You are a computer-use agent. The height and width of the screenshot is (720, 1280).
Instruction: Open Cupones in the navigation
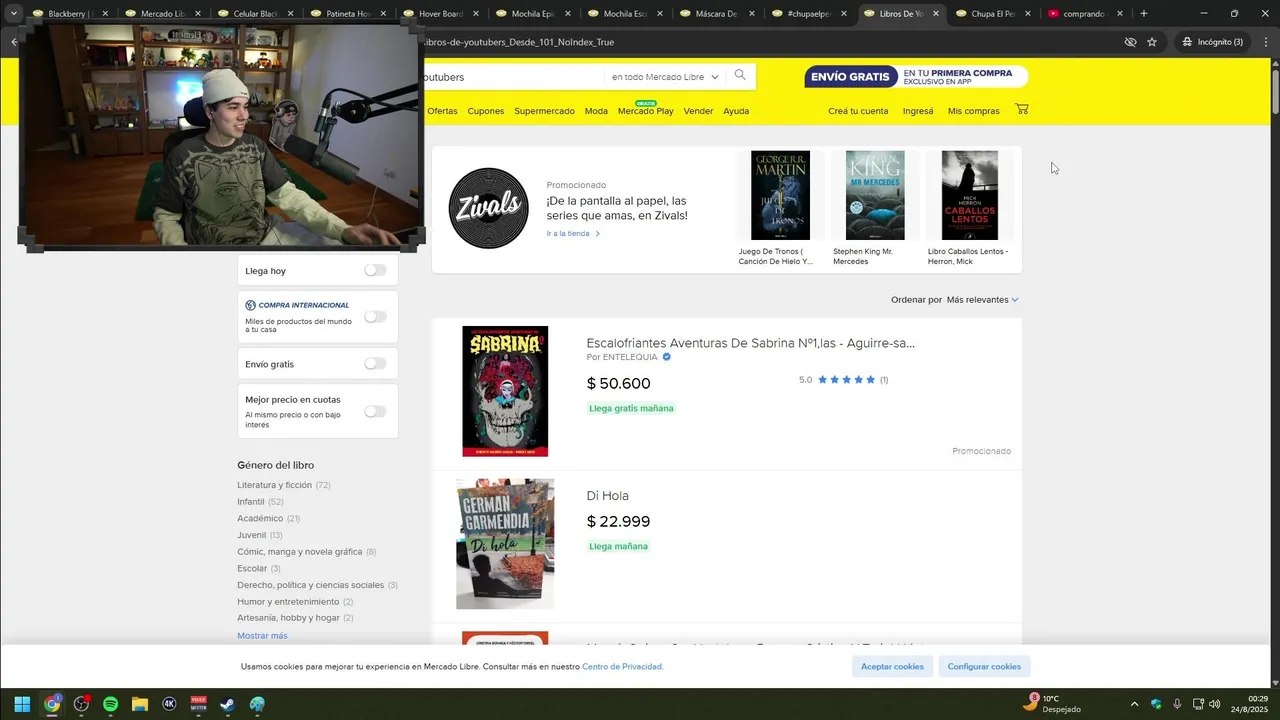[x=486, y=111]
